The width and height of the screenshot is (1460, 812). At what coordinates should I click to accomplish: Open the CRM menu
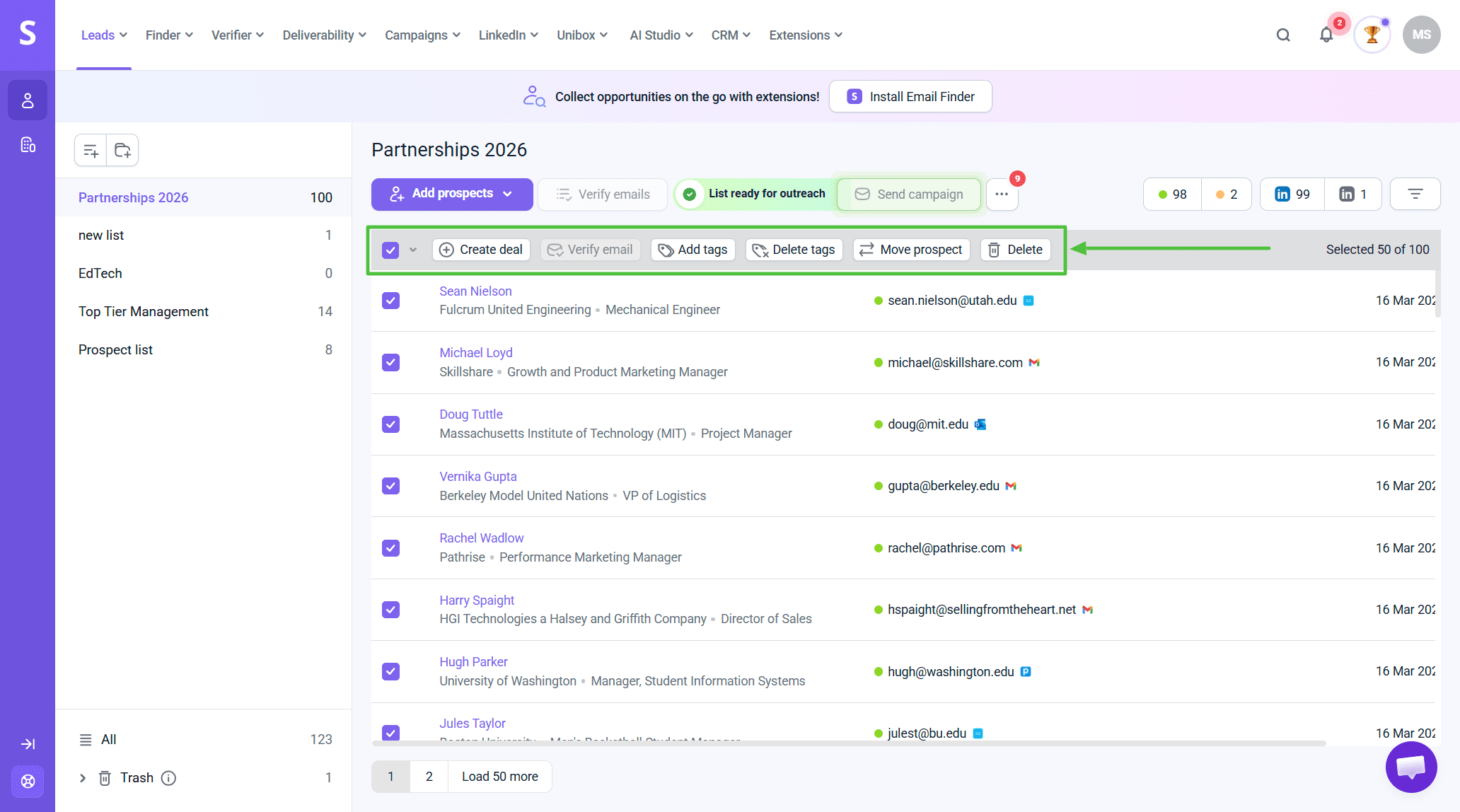(x=731, y=35)
